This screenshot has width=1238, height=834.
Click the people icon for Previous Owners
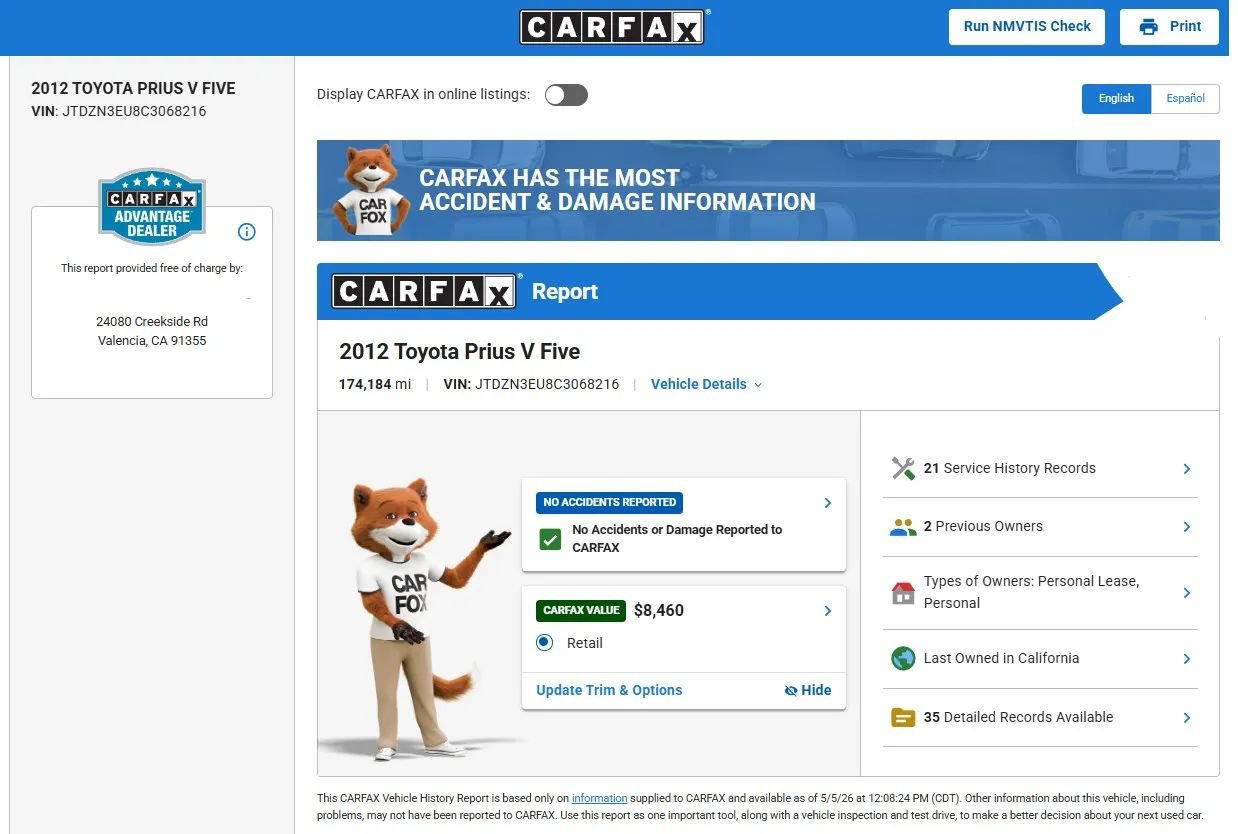[x=903, y=527]
